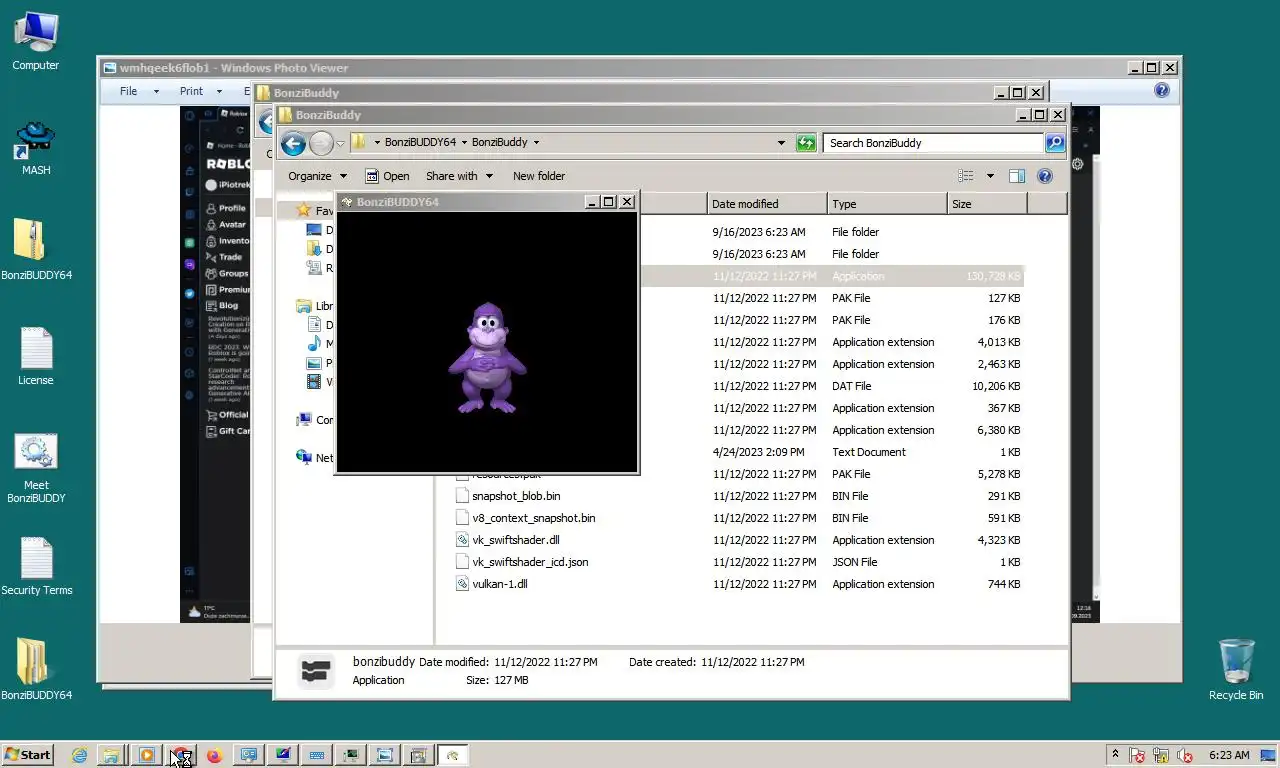Select snapshot_blob.bin file
Viewport: 1280px width, 768px height.
point(739,496)
